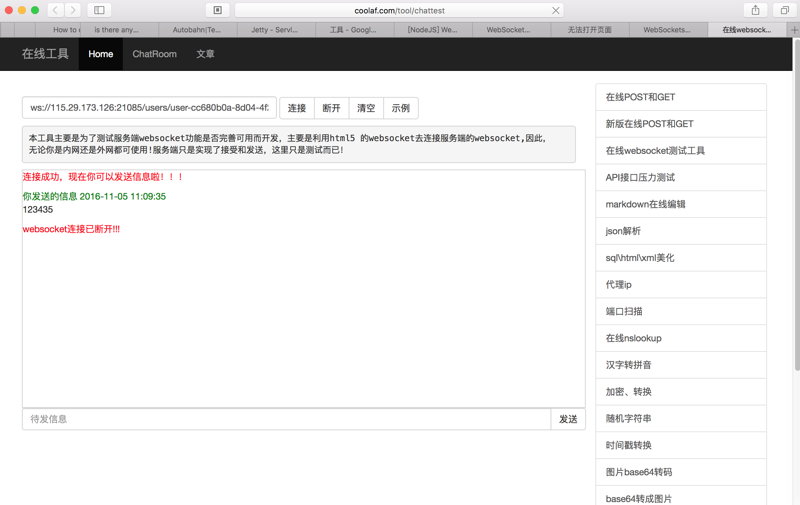800x505 pixels.
Task: Click the 在线工具 site brand
Action: pos(45,54)
